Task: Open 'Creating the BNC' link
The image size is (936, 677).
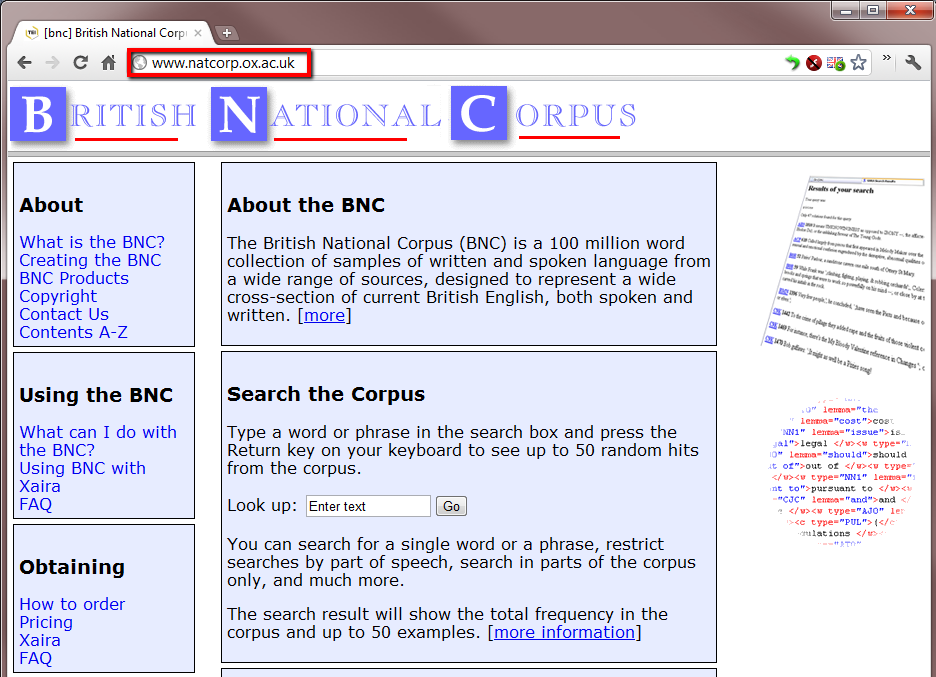Action: tap(90, 260)
